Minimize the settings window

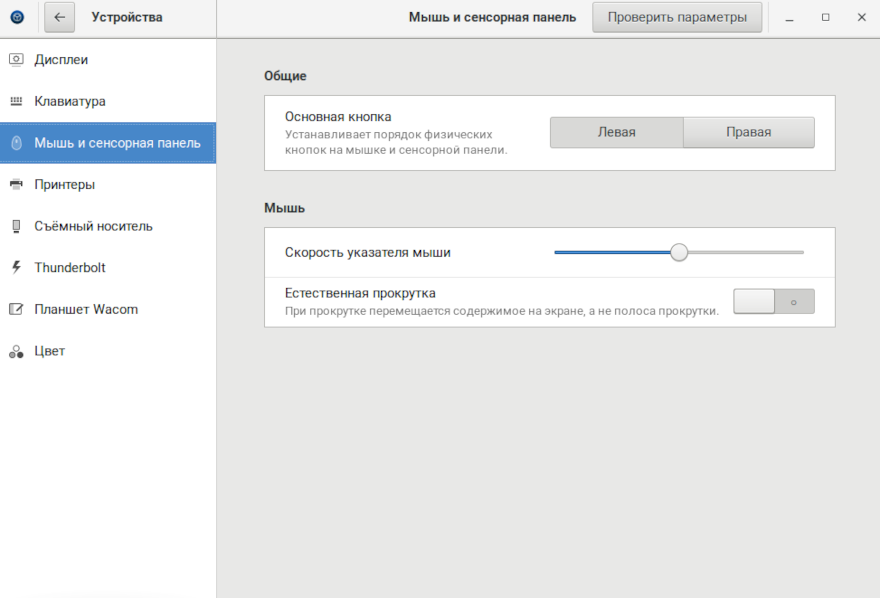(x=790, y=17)
